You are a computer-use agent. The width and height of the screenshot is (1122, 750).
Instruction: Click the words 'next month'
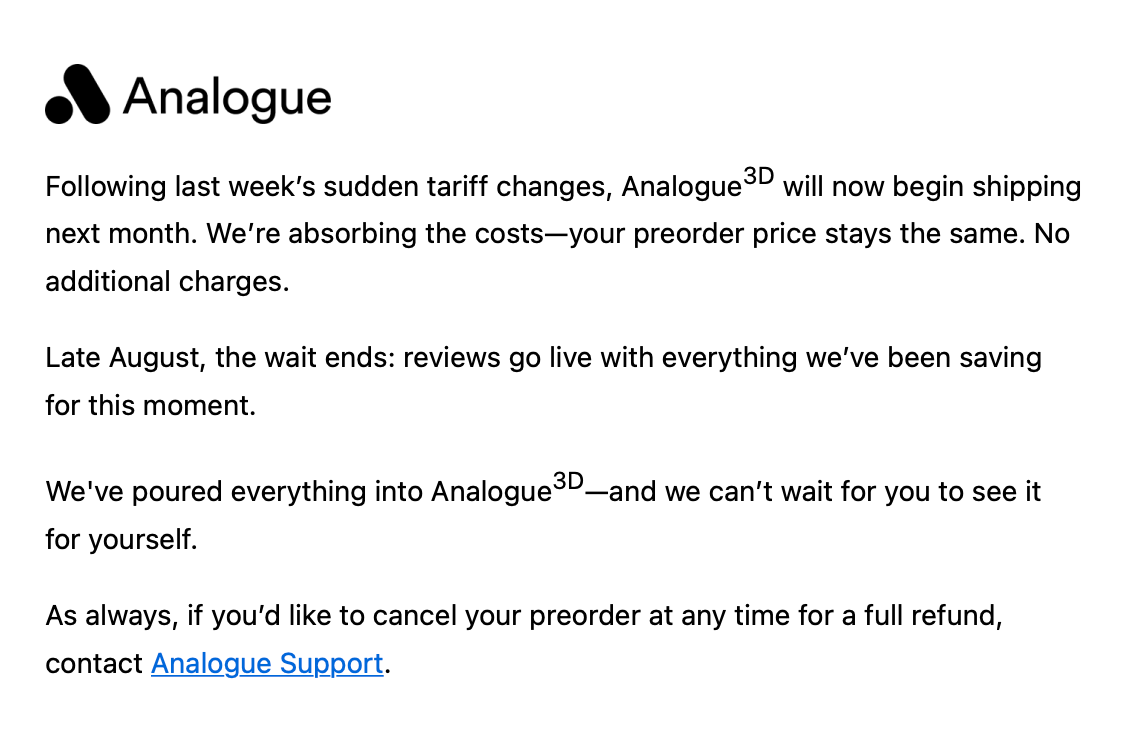(119, 234)
